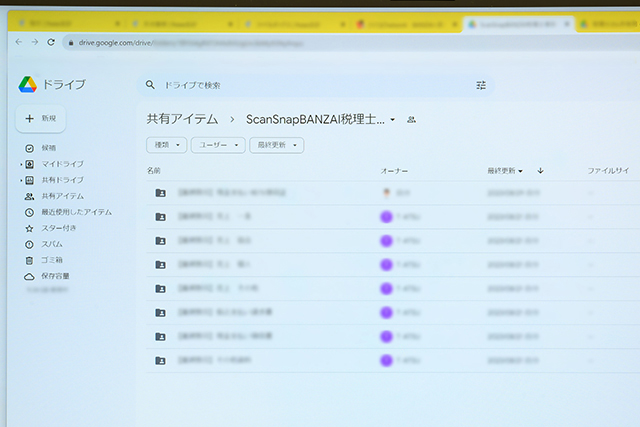This screenshot has height=427, width=640.
Task: Click 共有アイテム in the breadcrumb
Action: (182, 119)
